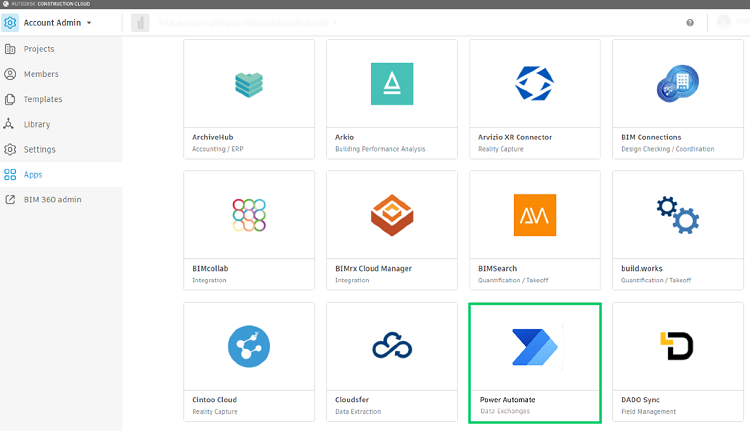Click the Account Admin gear icon
Image resolution: width=750 pixels, height=431 pixels.
coord(10,22)
